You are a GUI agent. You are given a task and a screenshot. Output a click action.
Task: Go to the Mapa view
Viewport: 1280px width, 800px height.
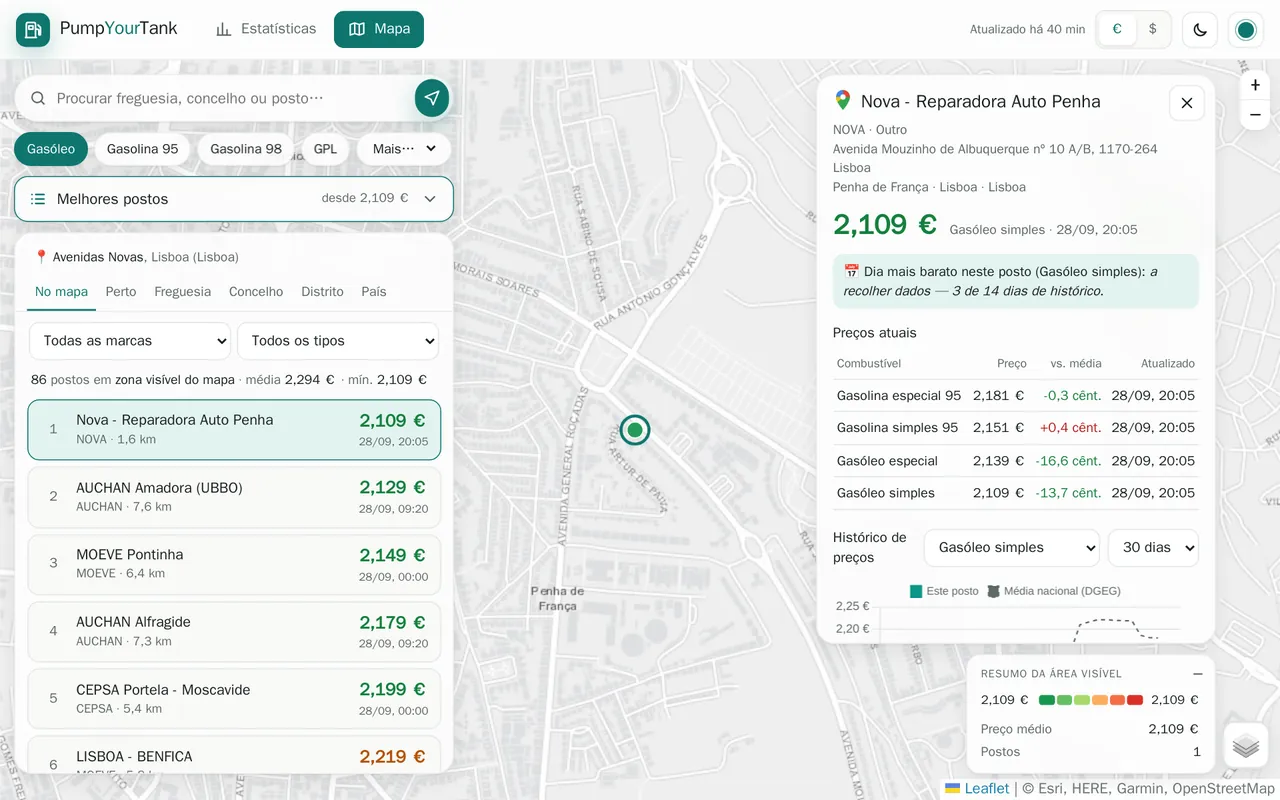pyautogui.click(x=379, y=29)
